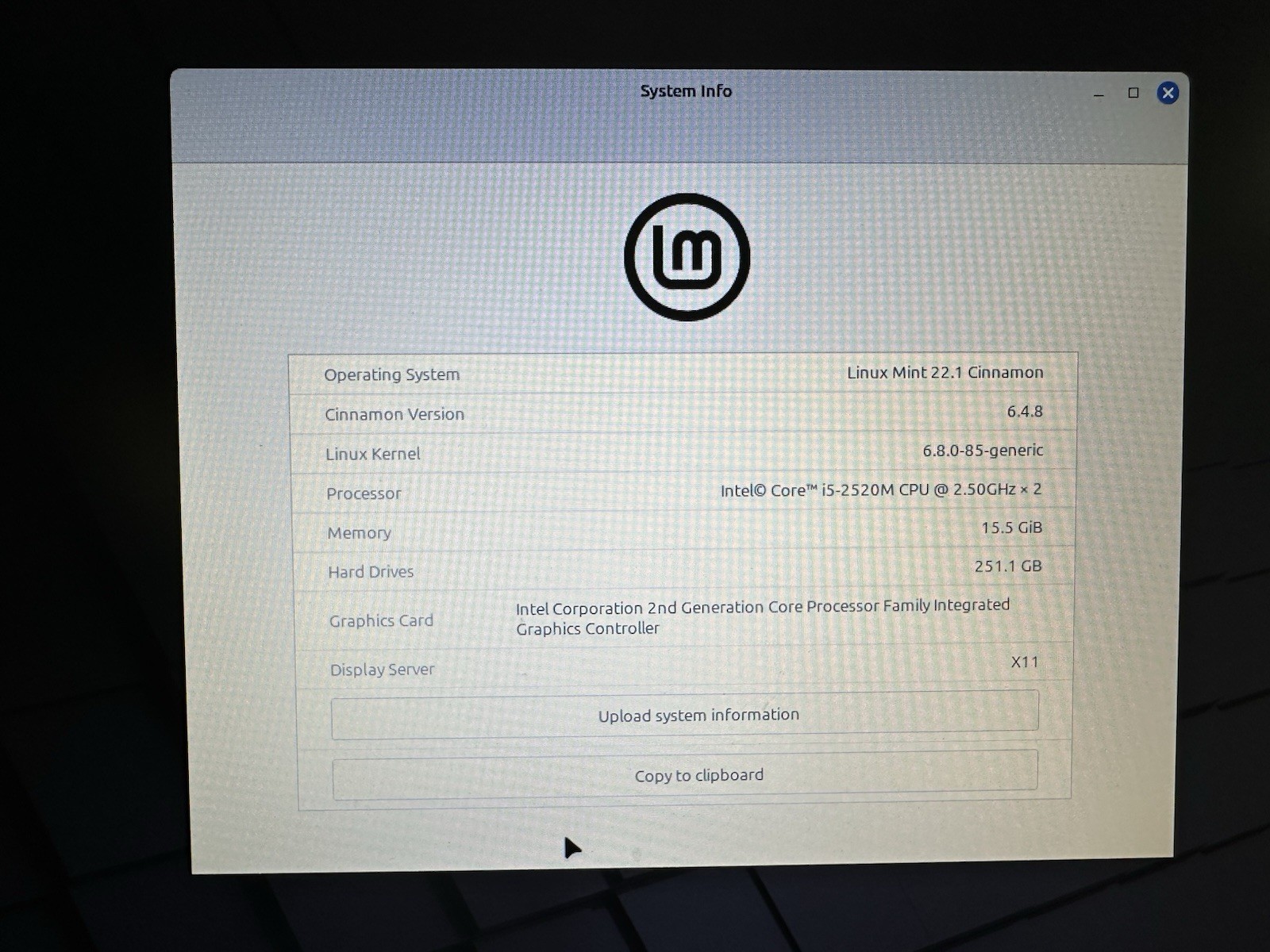Click Copy to clipboard button
1270x952 pixels.
(x=684, y=775)
